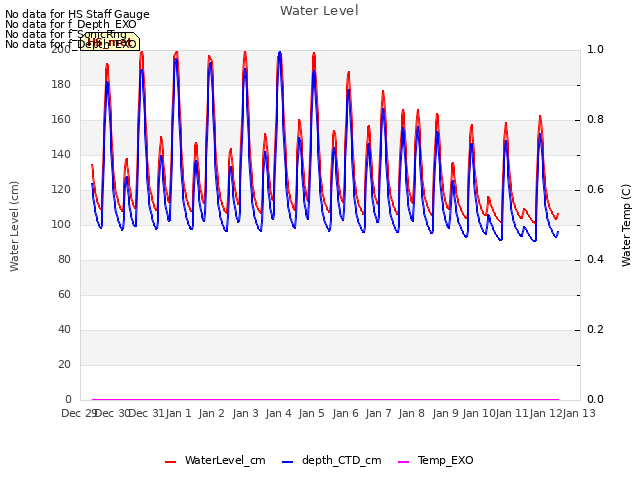Image resolution: width=640 pixels, height=480 pixels.
Task: Click the Jan 1 x-axis tick label
Action: pos(178,413)
